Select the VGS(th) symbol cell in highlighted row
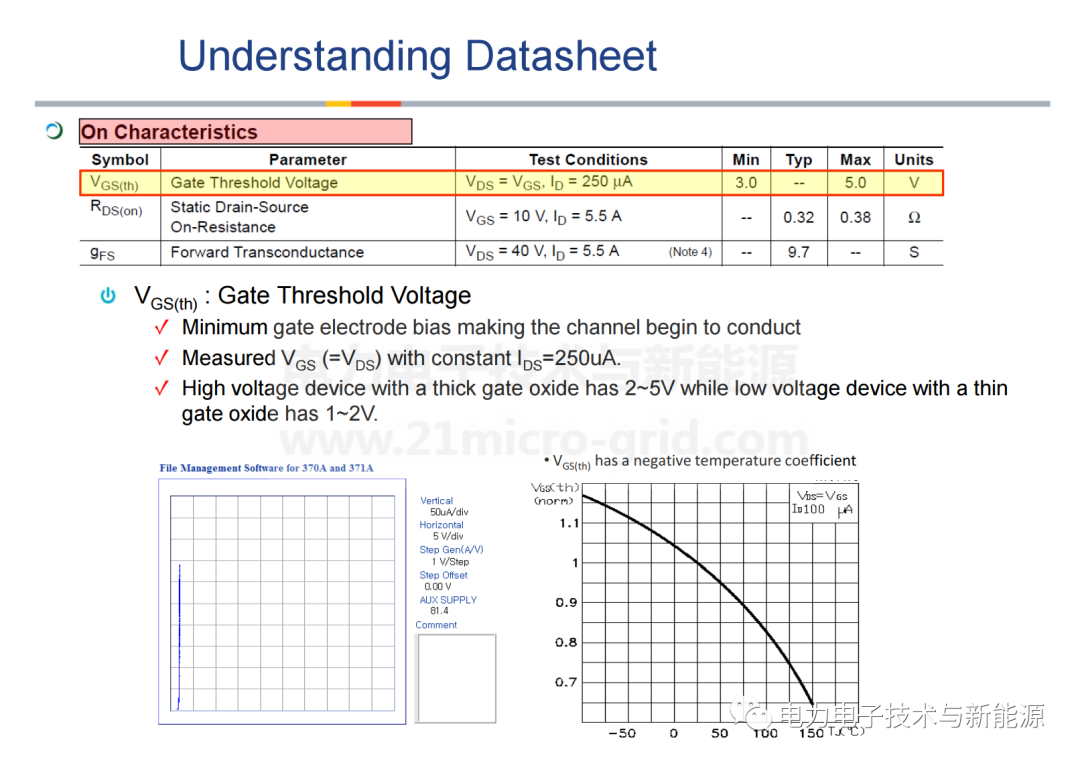This screenshot has width=1080, height=763. [x=114, y=183]
